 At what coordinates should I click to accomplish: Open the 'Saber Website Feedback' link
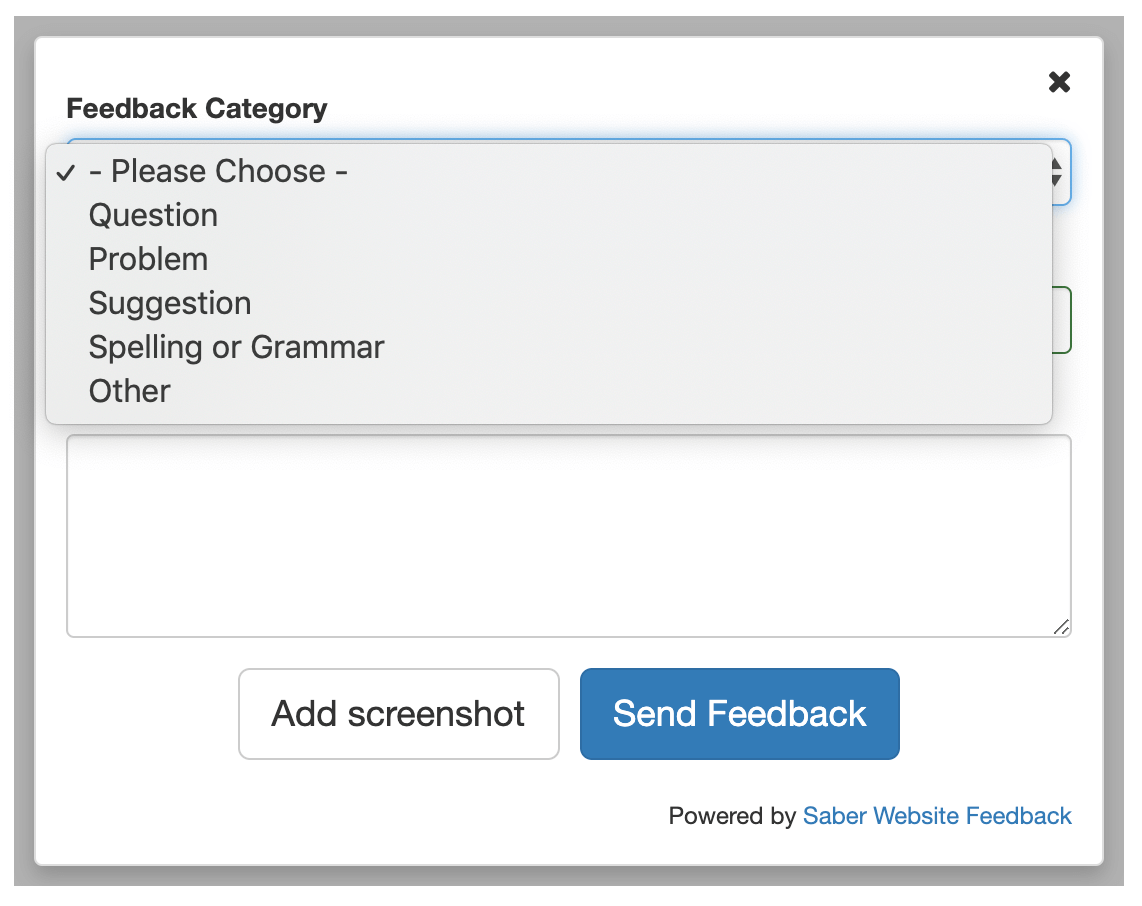point(936,816)
